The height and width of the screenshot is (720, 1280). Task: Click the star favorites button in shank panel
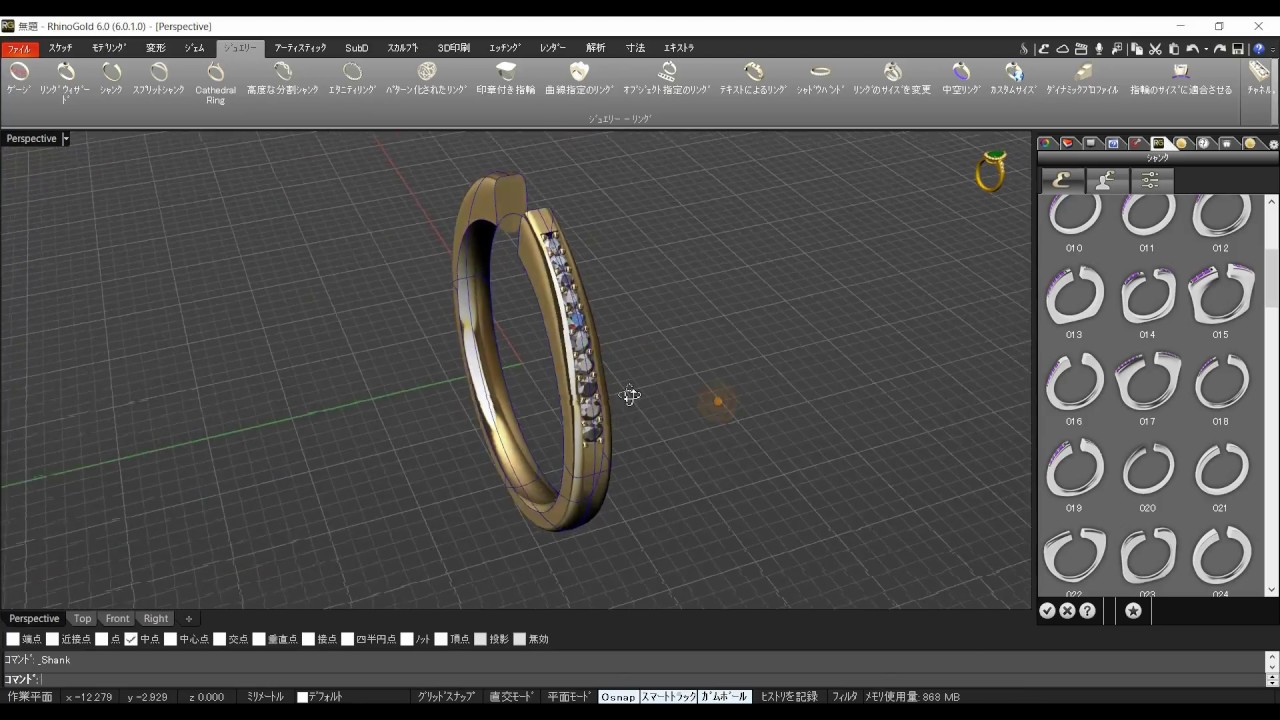coord(1133,611)
